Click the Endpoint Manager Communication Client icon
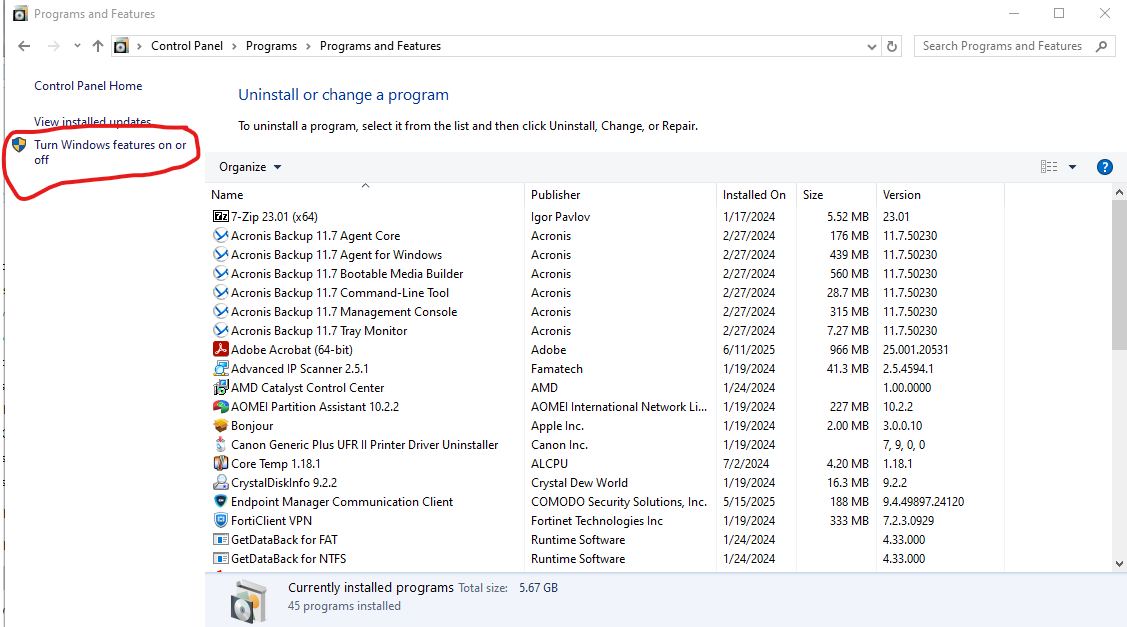The image size is (1127, 627). tap(221, 502)
